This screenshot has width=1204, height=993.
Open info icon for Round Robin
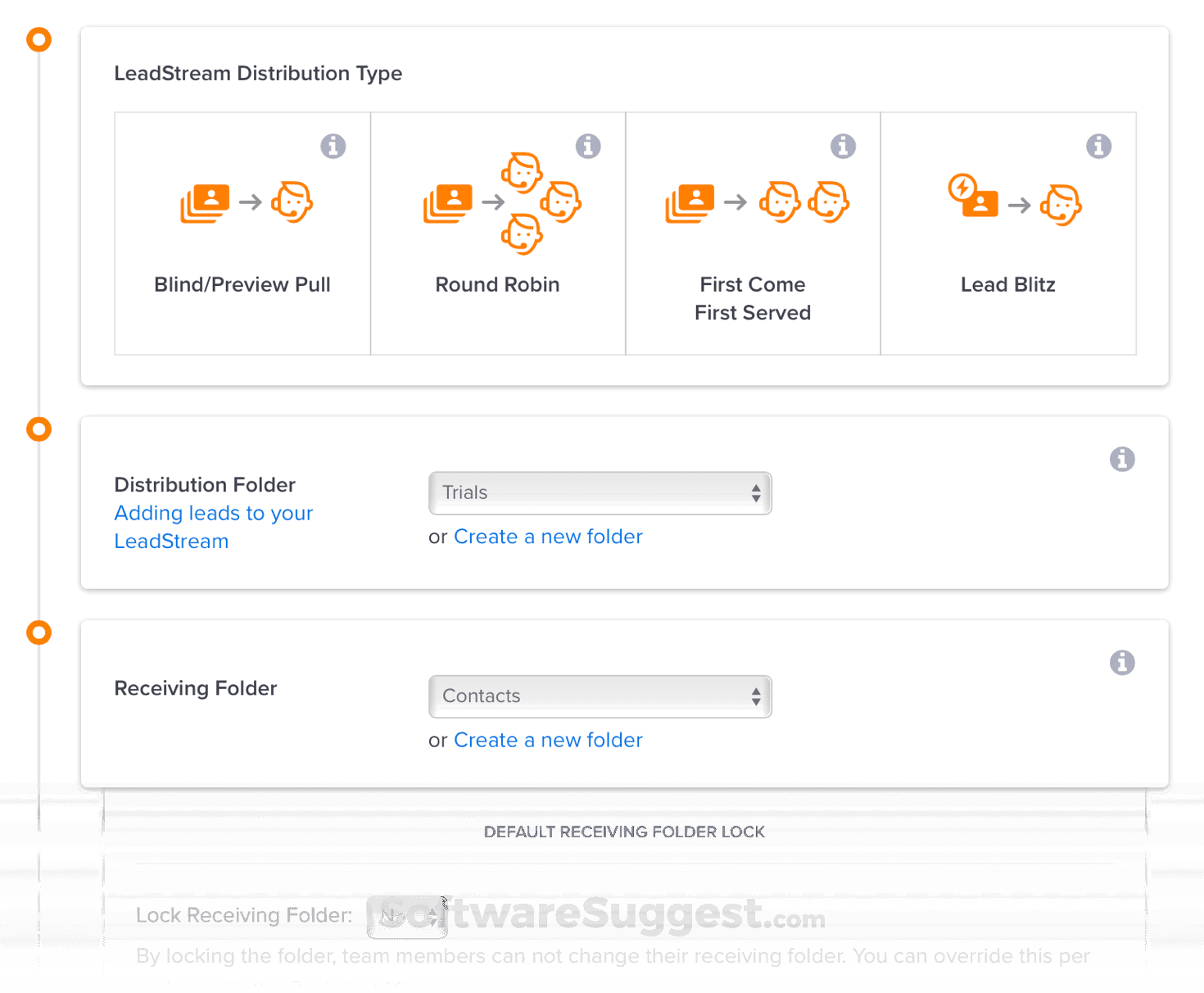coord(588,147)
